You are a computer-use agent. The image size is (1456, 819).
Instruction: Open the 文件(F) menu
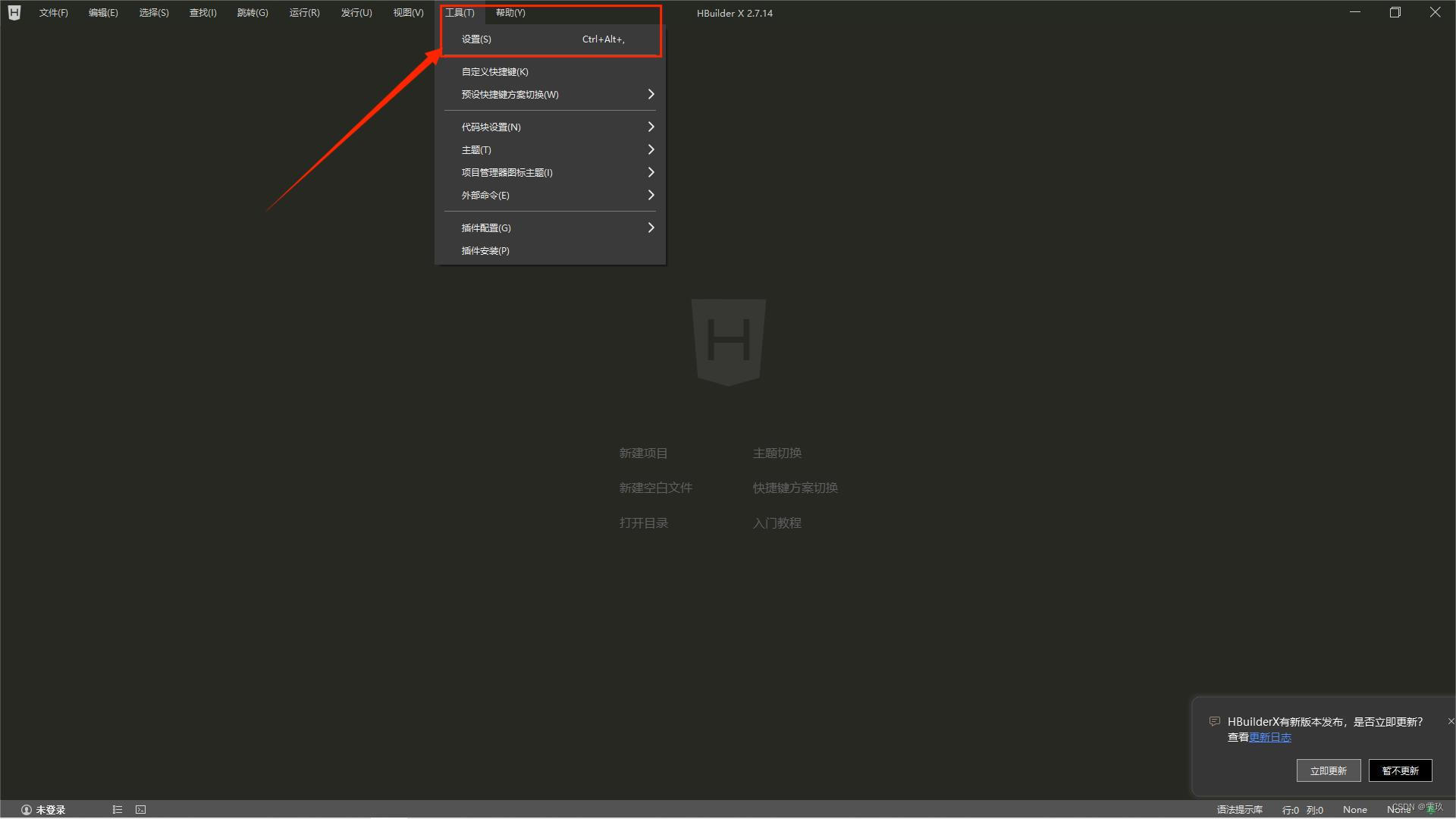(53, 13)
